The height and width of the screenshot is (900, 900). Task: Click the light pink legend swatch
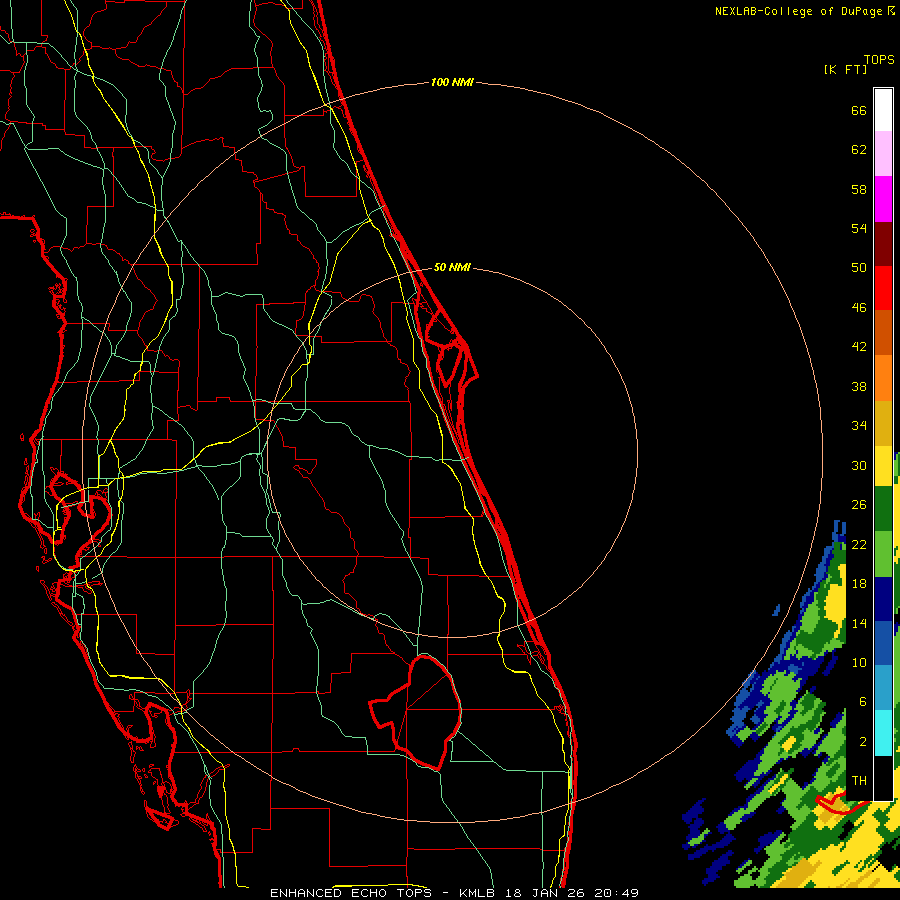pyautogui.click(x=883, y=154)
